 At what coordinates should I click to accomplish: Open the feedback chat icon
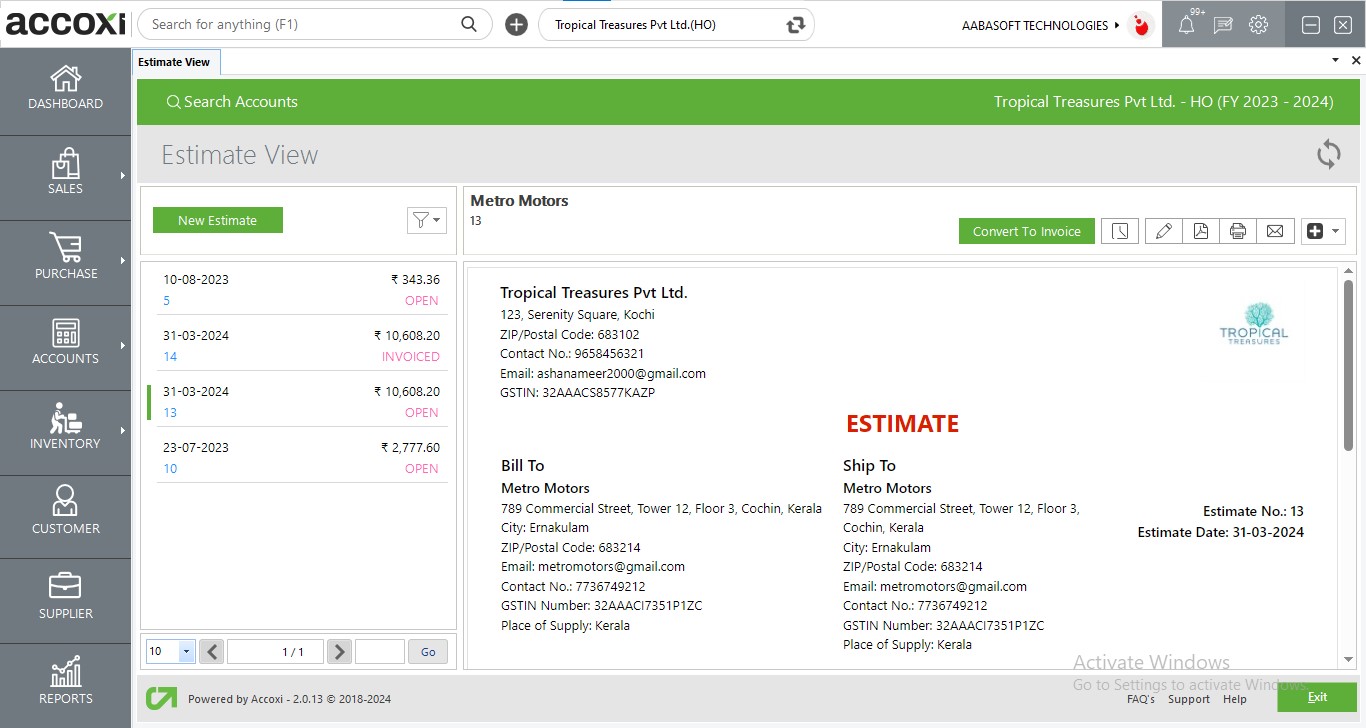coord(1222,25)
